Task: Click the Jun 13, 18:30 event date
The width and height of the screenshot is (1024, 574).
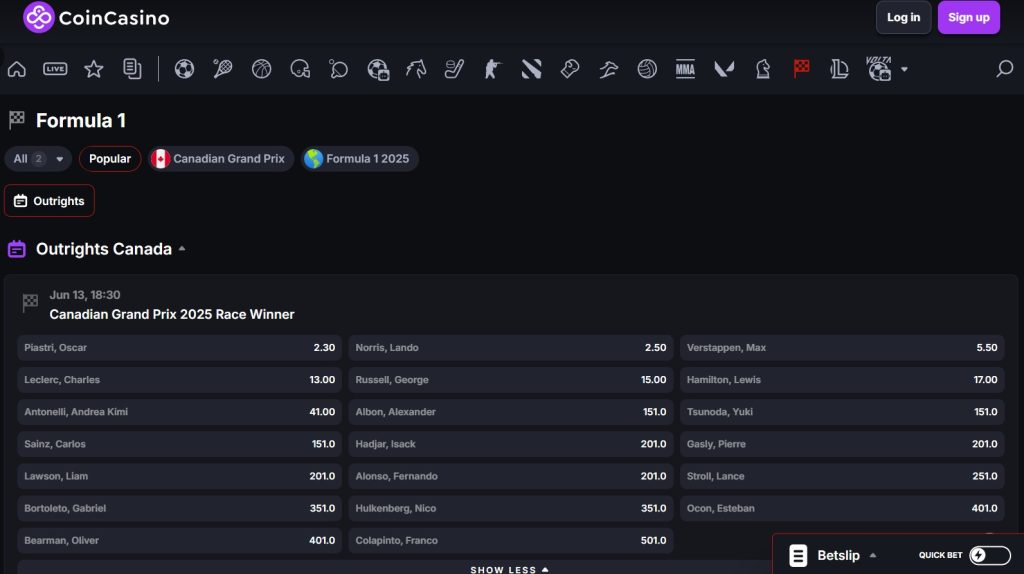Action: pyautogui.click(x=85, y=295)
